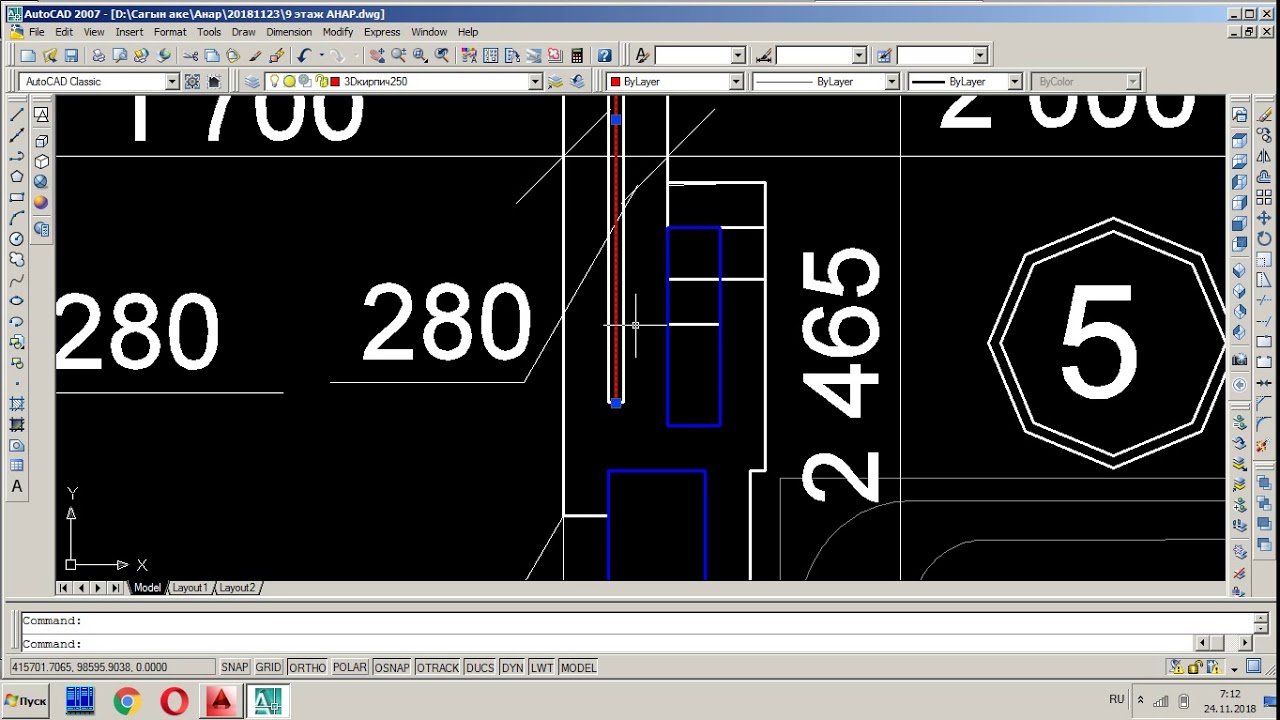Click the Save icon in toolbar
Screen dimensions: 1280x720
pyautogui.click(x=71, y=56)
